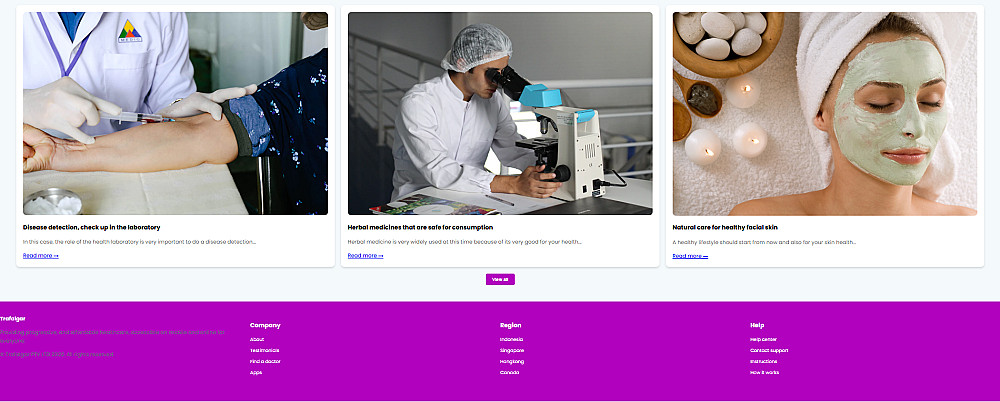1000x402 pixels.
Task: Go to About in footer
Action: 257,339
